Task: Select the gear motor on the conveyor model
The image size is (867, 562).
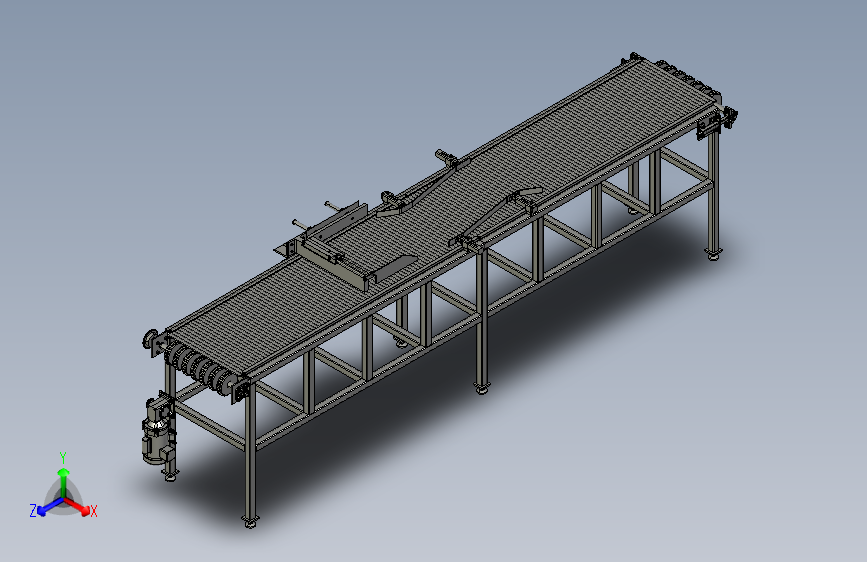Action: tap(156, 429)
